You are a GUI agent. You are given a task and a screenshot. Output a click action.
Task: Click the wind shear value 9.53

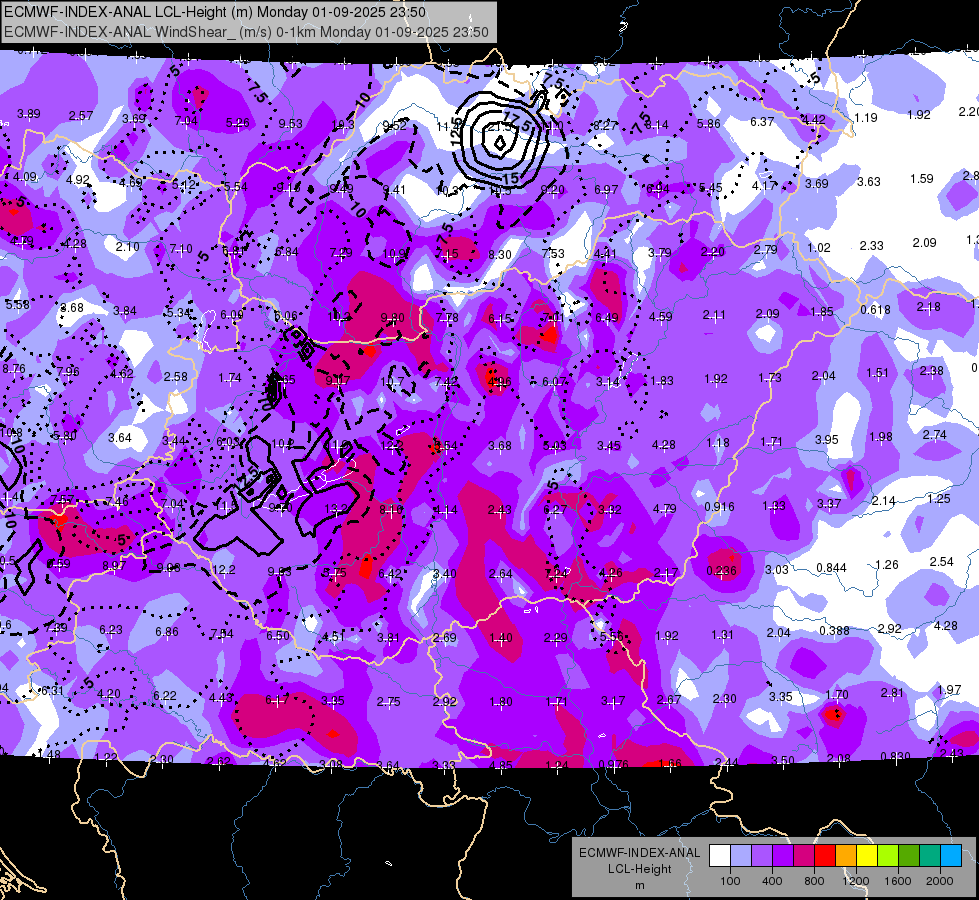290,124
